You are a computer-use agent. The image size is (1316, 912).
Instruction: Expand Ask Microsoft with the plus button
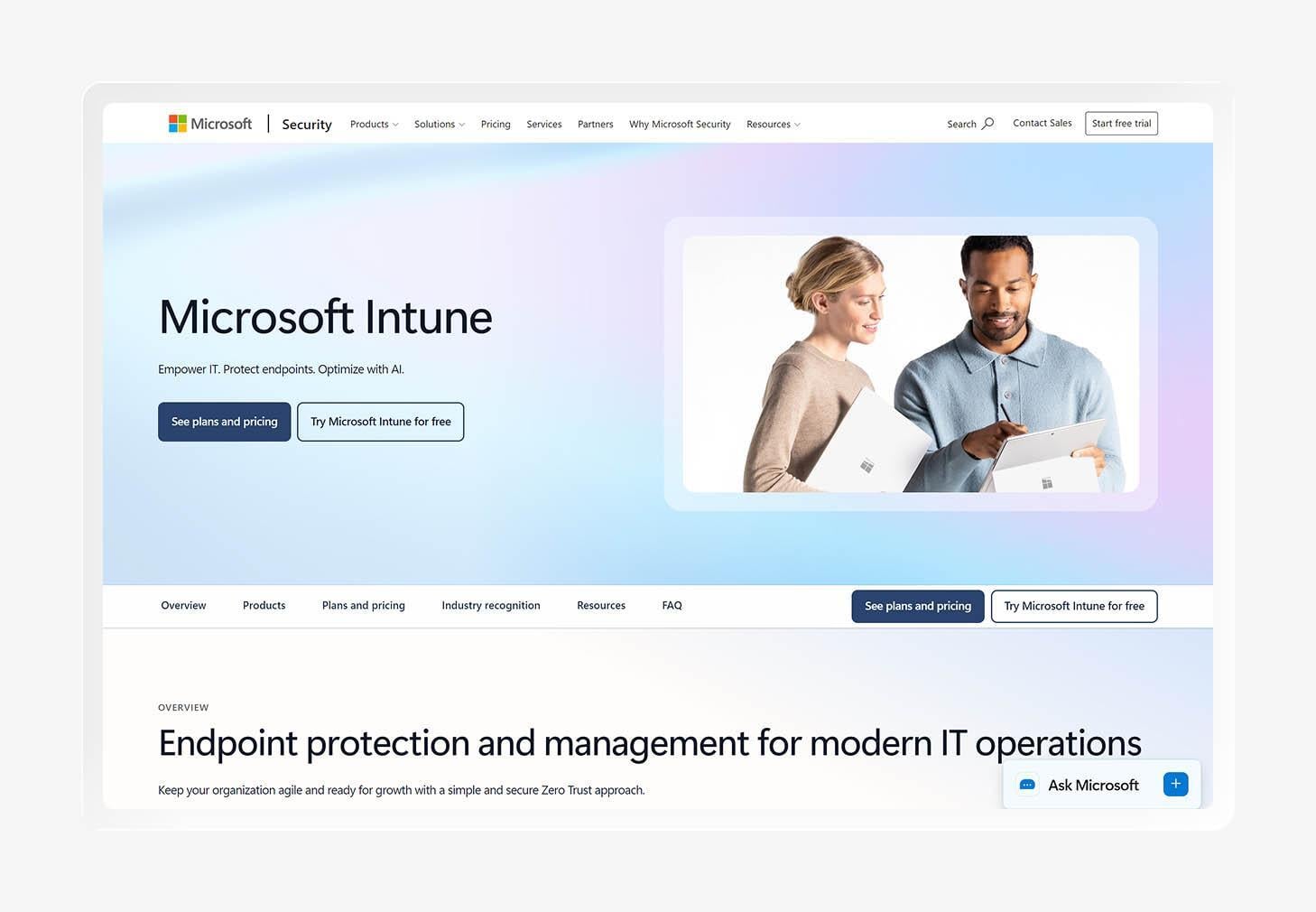pos(1175,784)
